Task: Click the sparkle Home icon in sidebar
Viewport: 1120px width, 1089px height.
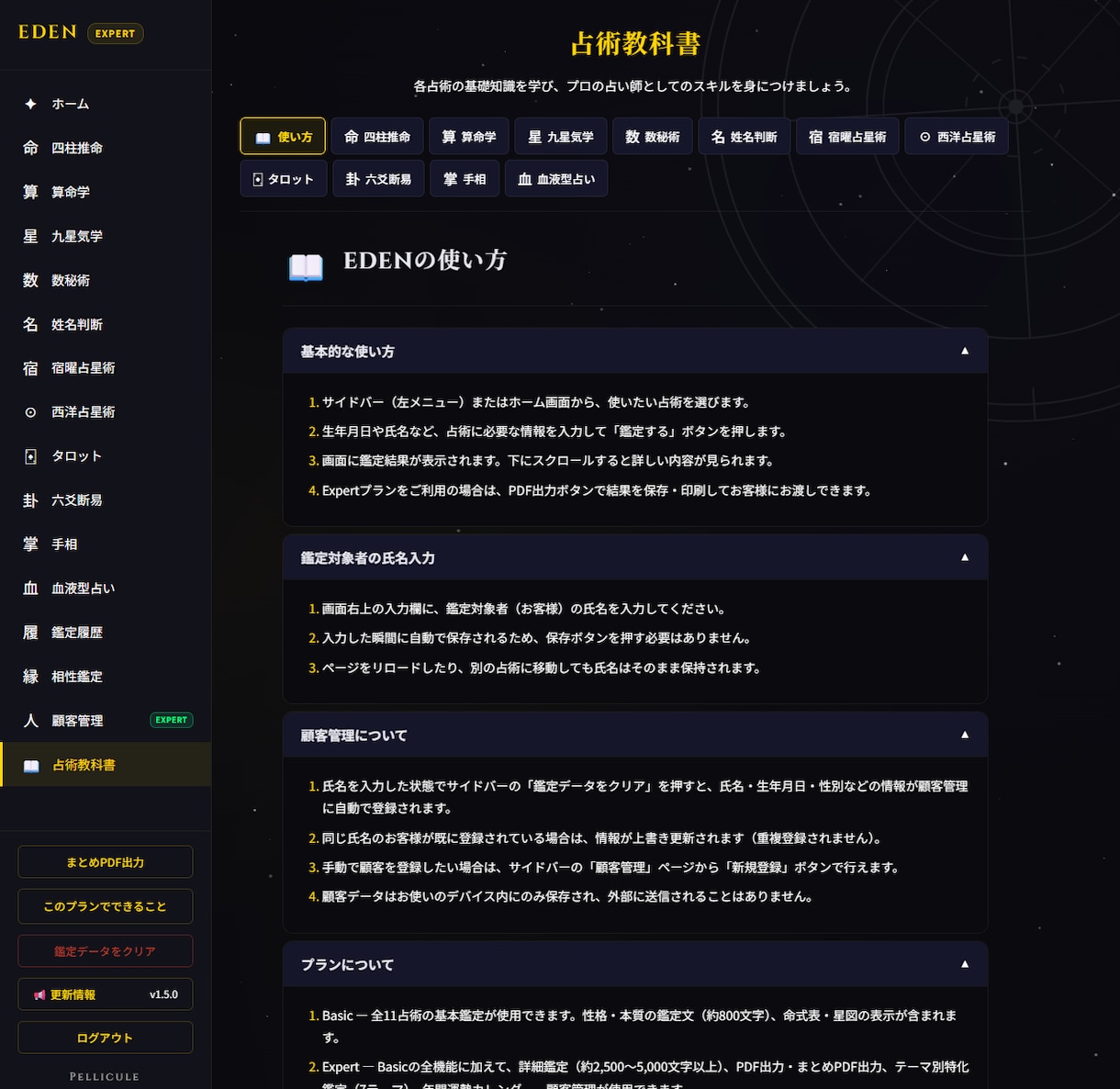Action: point(30,104)
